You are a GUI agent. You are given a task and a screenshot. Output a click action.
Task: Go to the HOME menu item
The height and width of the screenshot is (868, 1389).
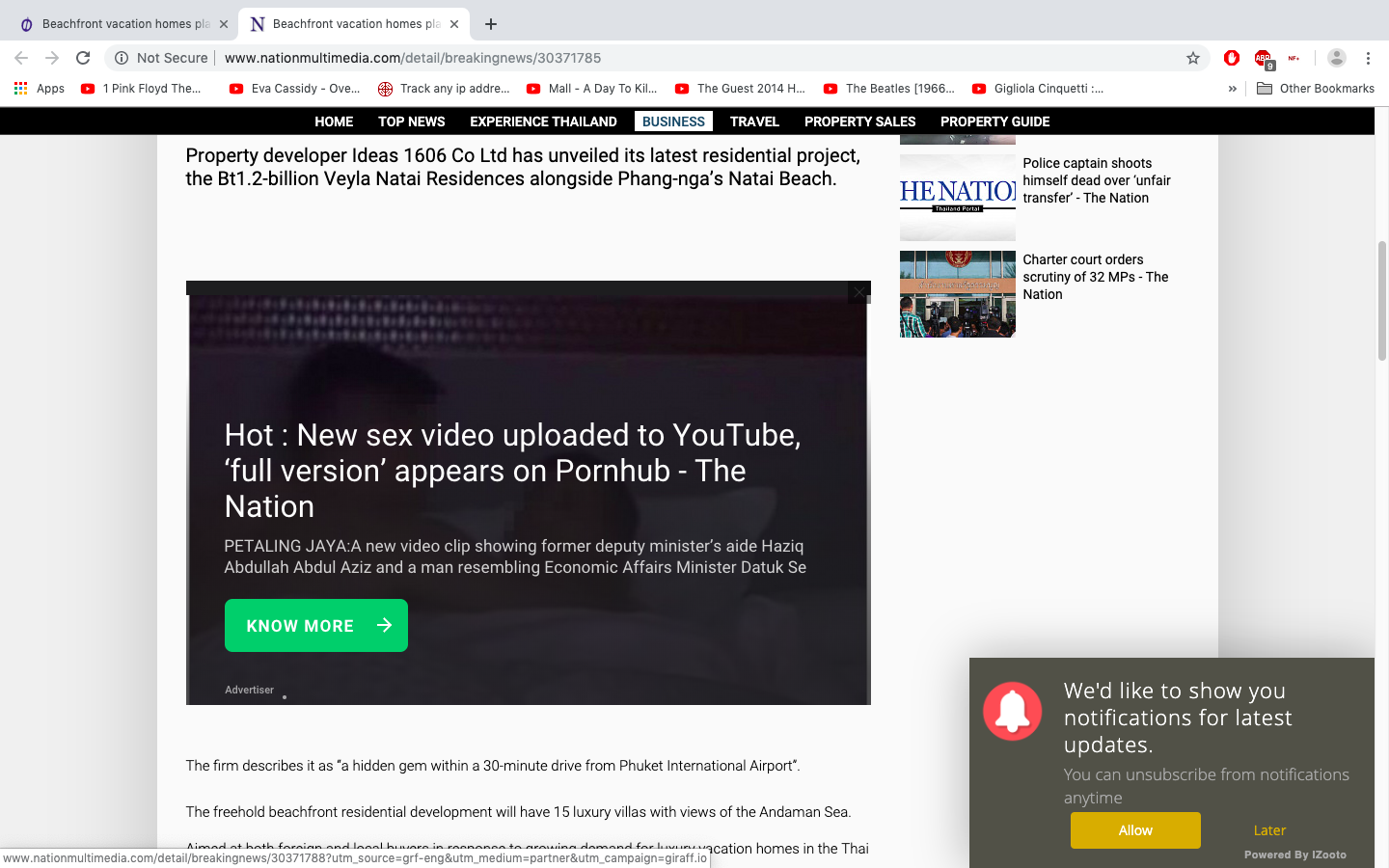pos(334,122)
